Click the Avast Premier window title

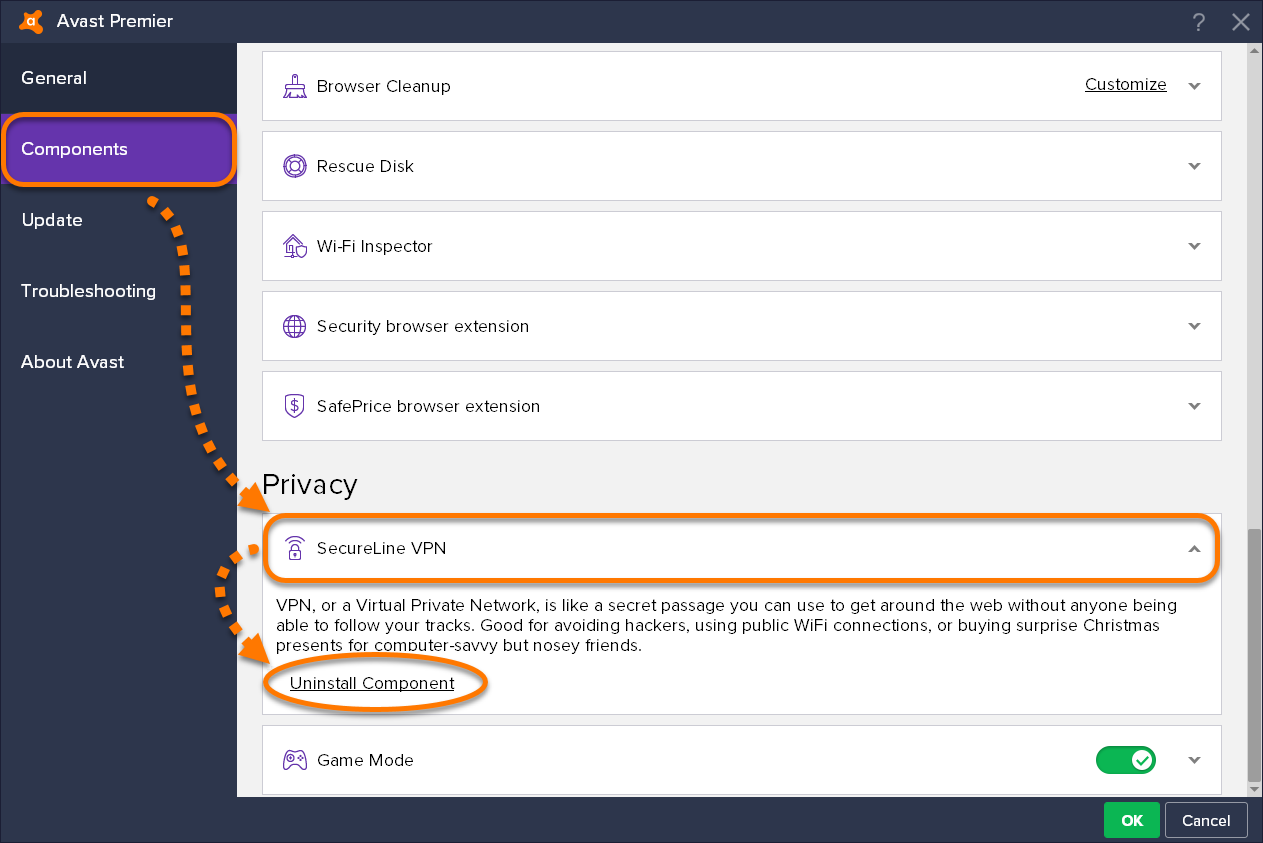pos(115,21)
